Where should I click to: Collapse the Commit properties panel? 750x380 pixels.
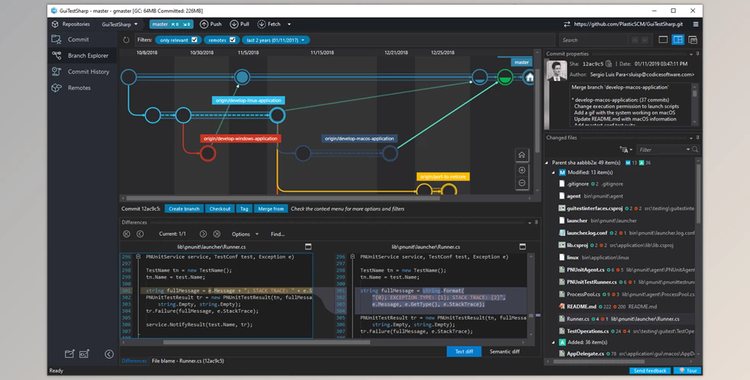(691, 54)
